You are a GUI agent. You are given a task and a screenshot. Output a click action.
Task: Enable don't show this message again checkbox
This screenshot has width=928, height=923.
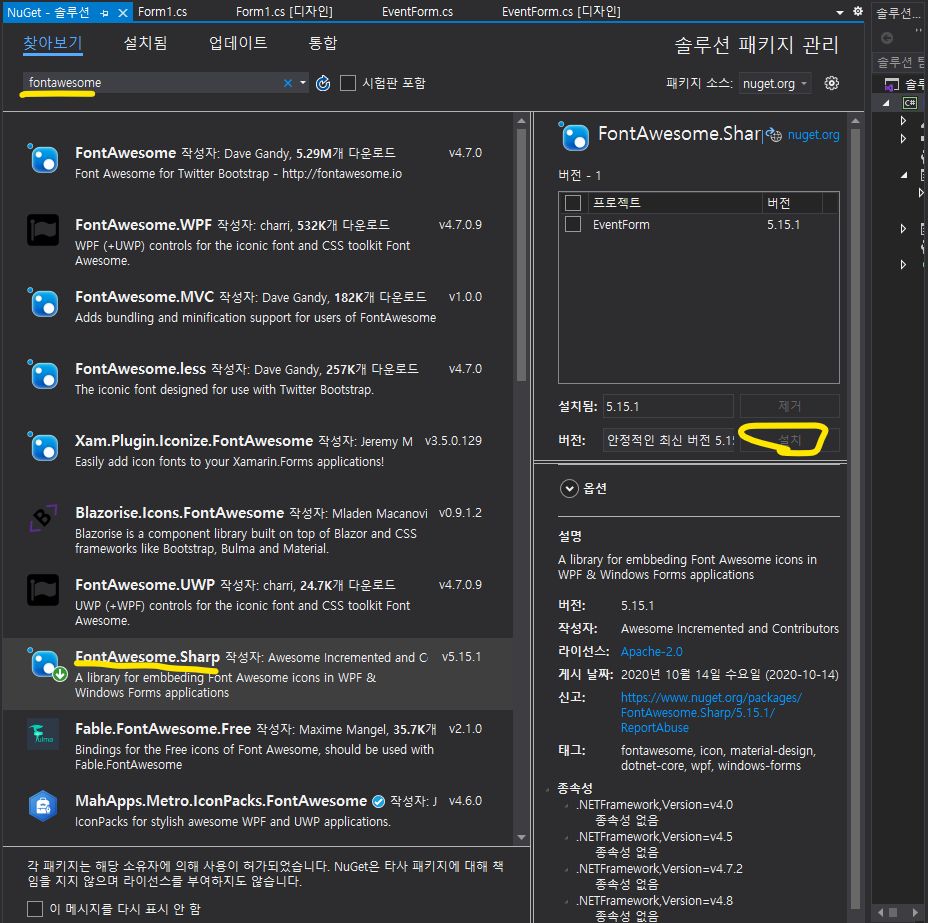pyautogui.click(x=35, y=909)
